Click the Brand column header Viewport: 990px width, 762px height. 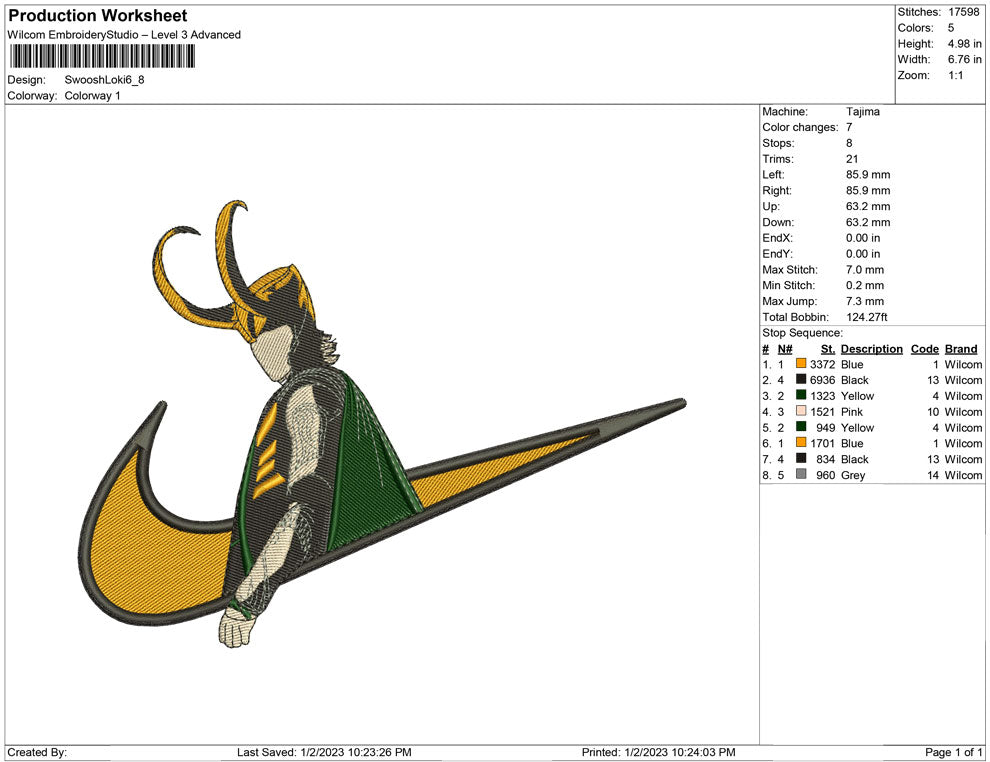[961, 349]
